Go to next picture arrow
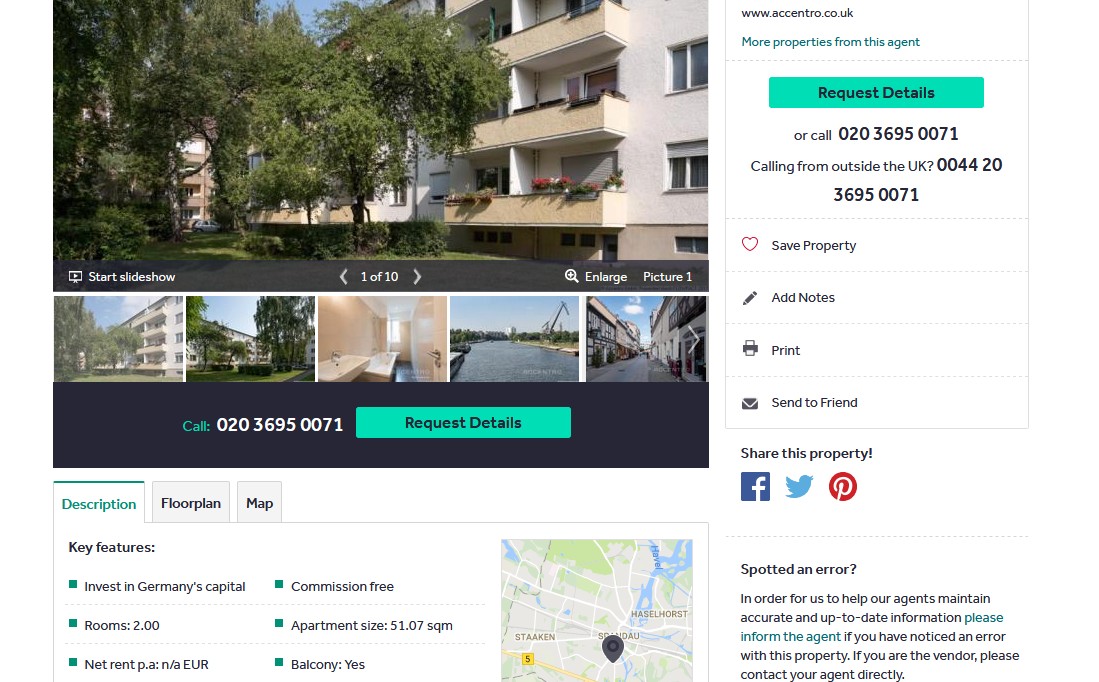This screenshot has width=1099, height=682. (x=417, y=277)
